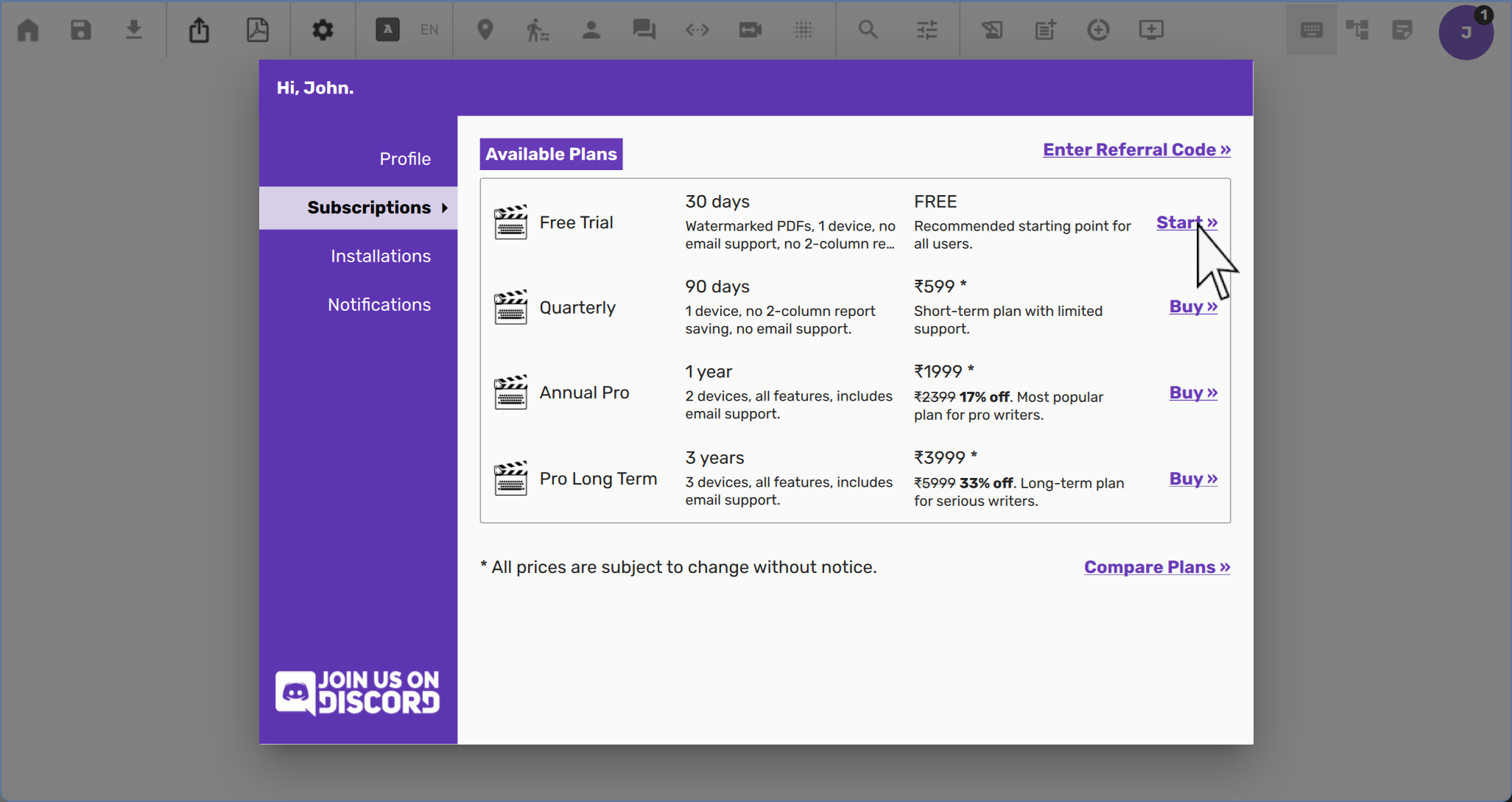Click Enter Referral Code link
The width and height of the screenshot is (1512, 802).
coord(1136,150)
